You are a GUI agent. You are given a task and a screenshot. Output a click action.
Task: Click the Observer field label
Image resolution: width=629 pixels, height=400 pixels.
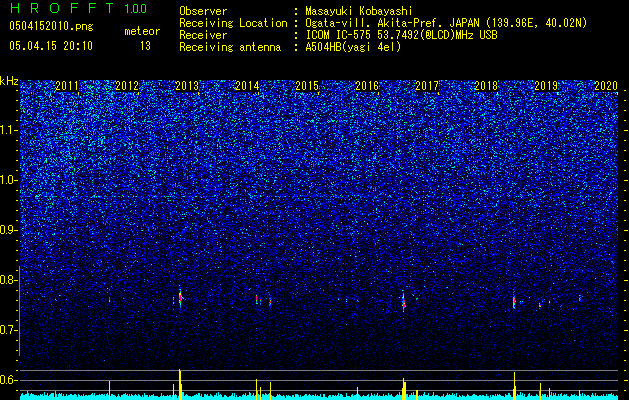pyautogui.click(x=203, y=11)
